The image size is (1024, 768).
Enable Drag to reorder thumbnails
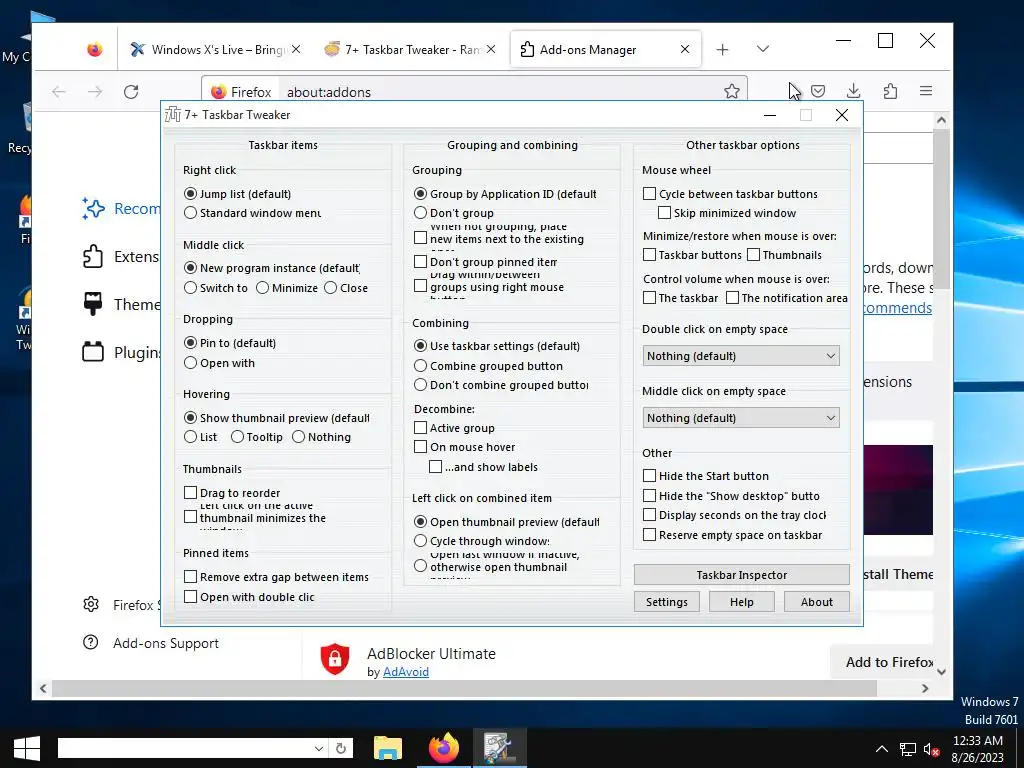pyautogui.click(x=190, y=492)
